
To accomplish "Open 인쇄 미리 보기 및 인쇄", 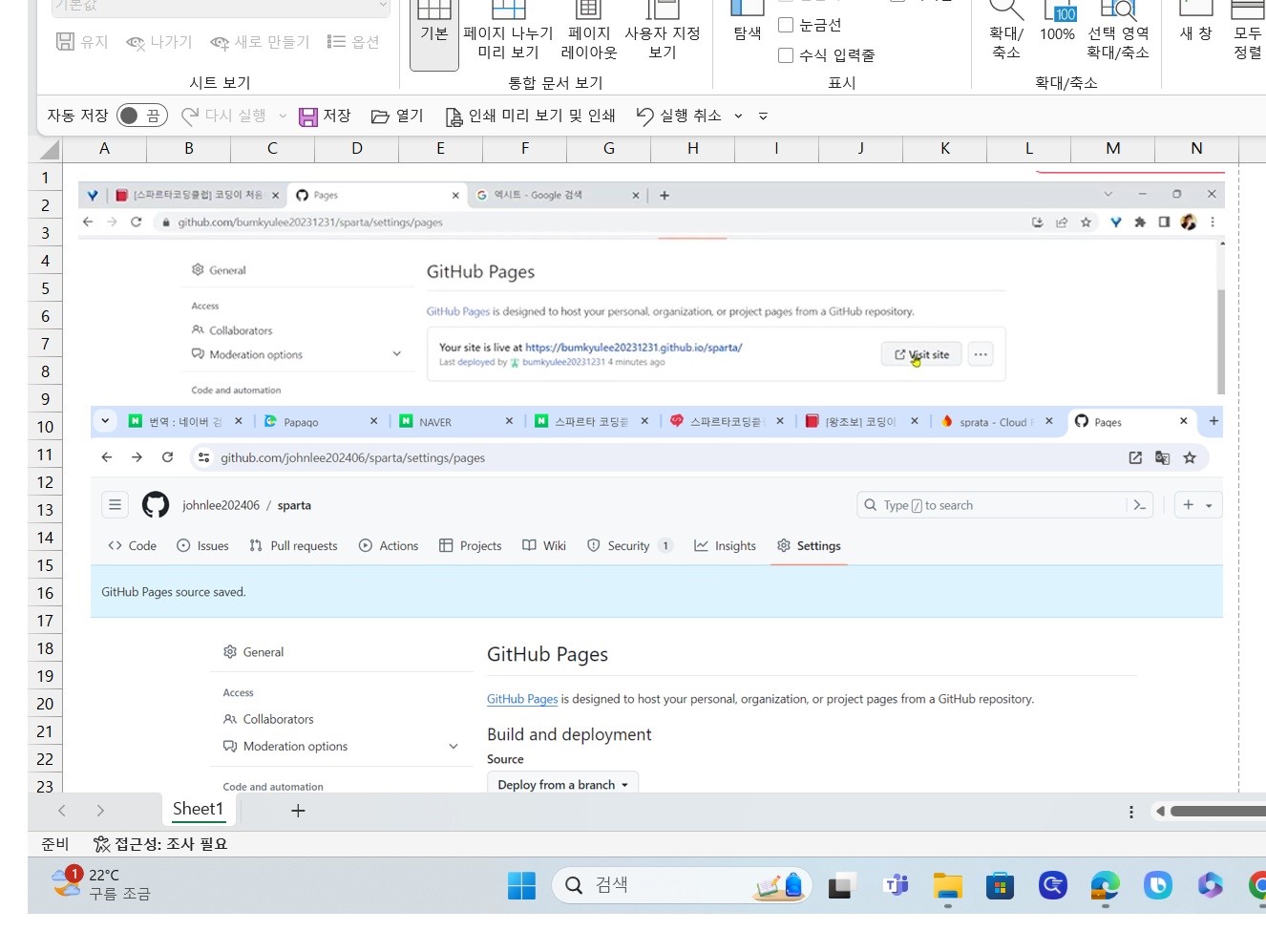I will tap(530, 116).
